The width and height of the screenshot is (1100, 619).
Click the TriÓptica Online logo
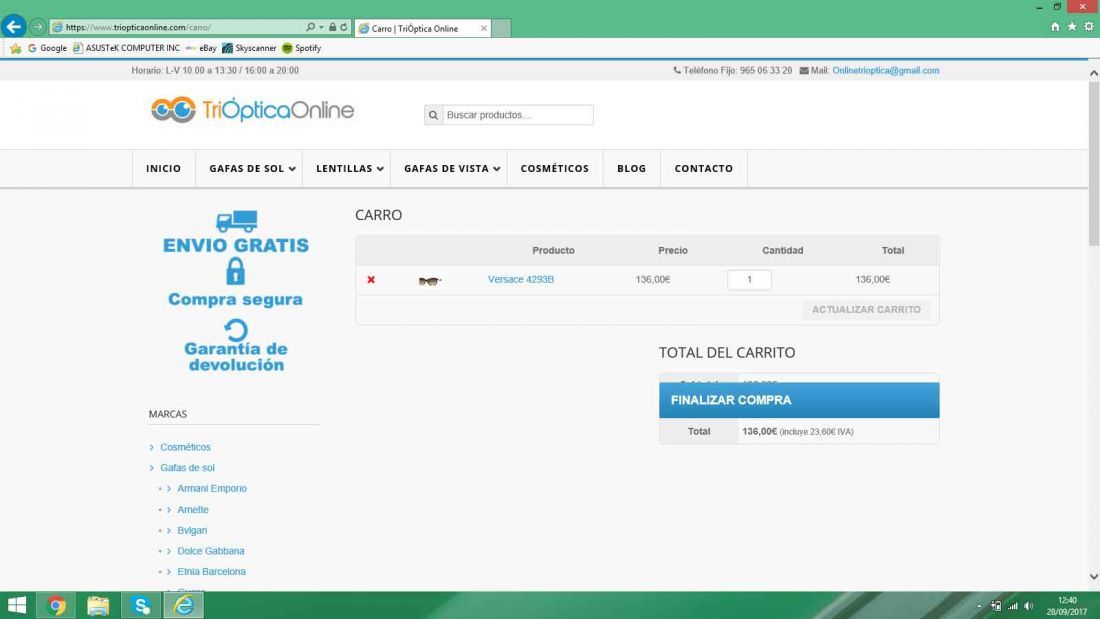(x=253, y=110)
